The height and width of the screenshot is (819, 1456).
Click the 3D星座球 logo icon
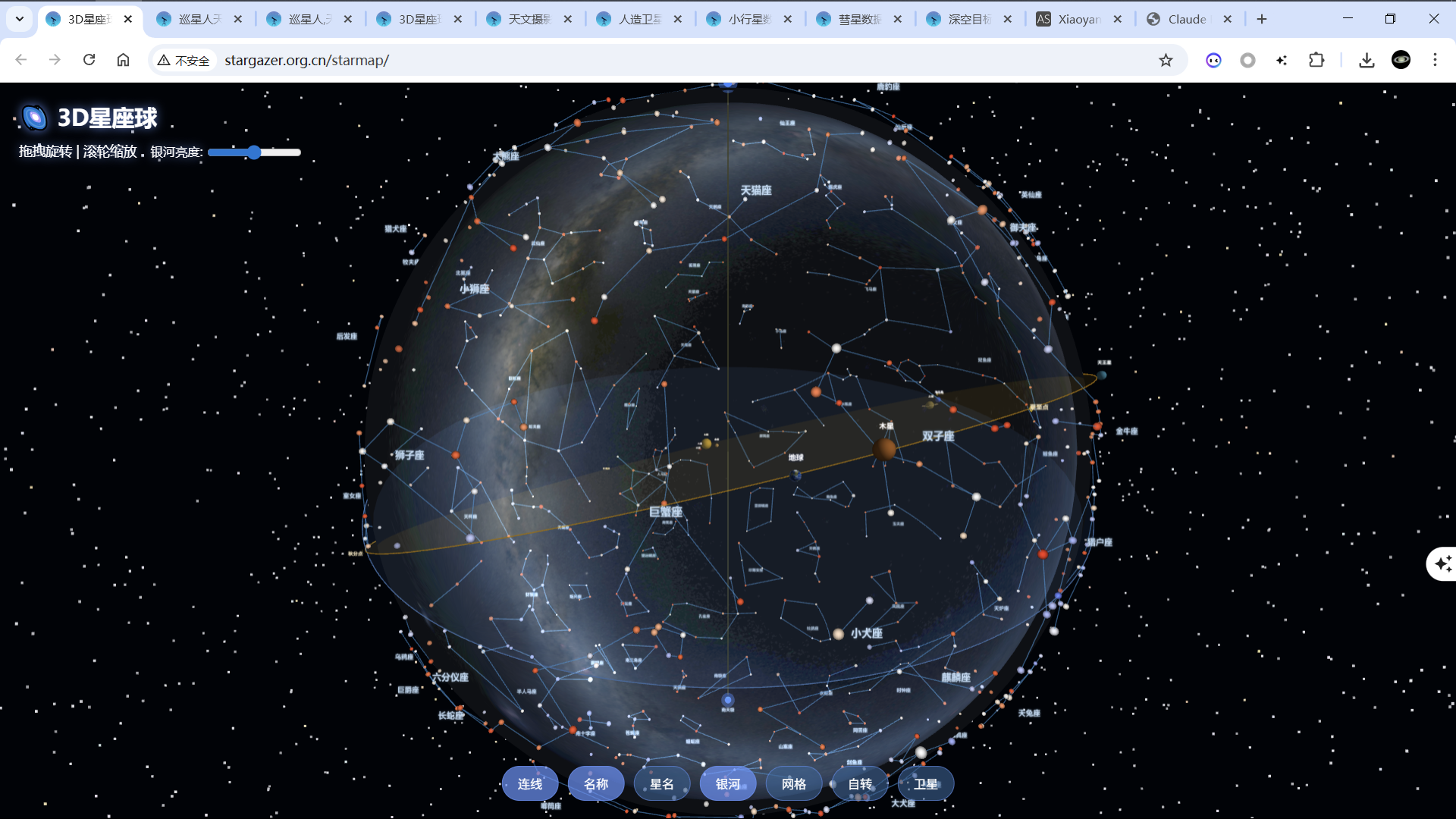(34, 118)
